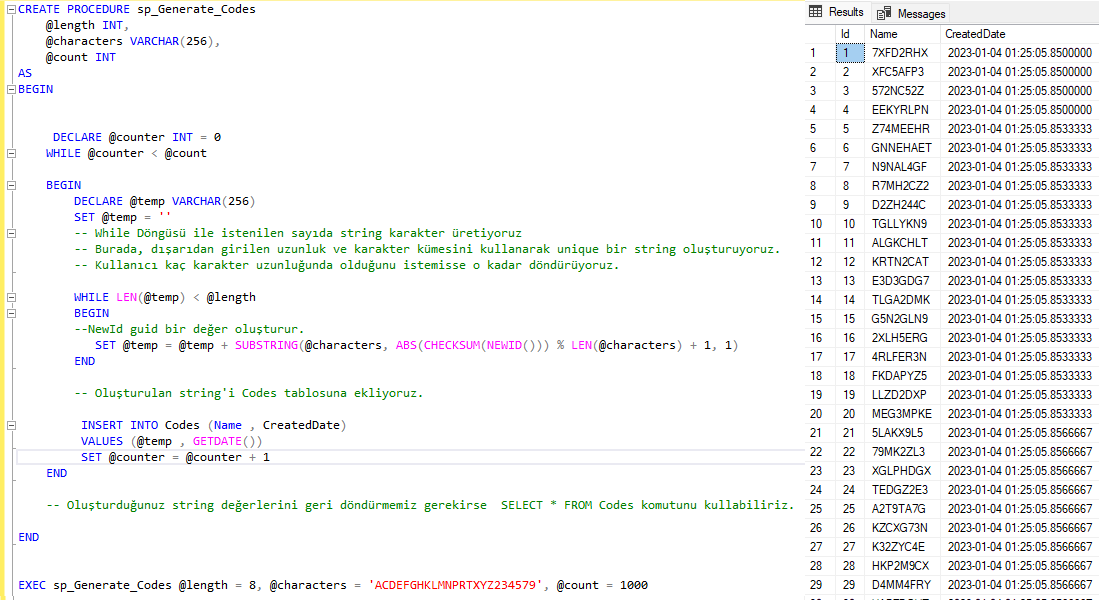The width and height of the screenshot is (1099, 600).
Task: Place cursor on EXEC sp_Generate_Codes keyword
Action: [95, 585]
